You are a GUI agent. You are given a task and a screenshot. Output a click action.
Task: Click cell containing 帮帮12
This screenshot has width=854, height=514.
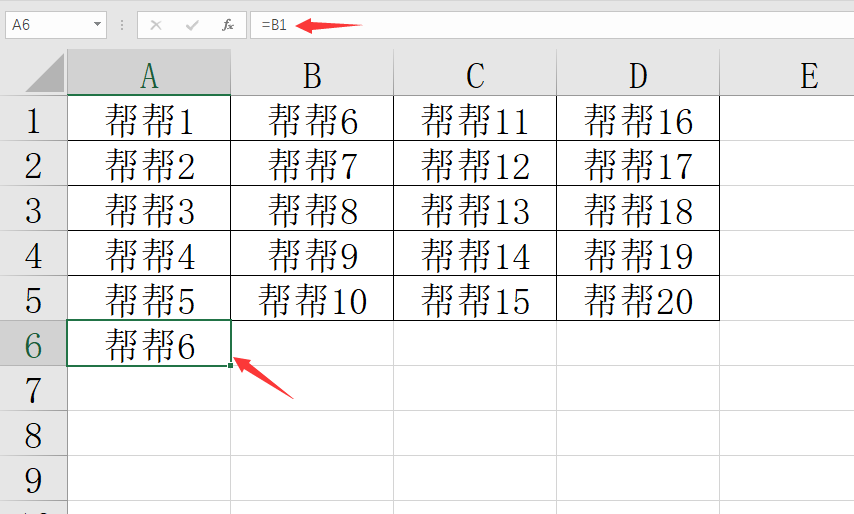475,163
